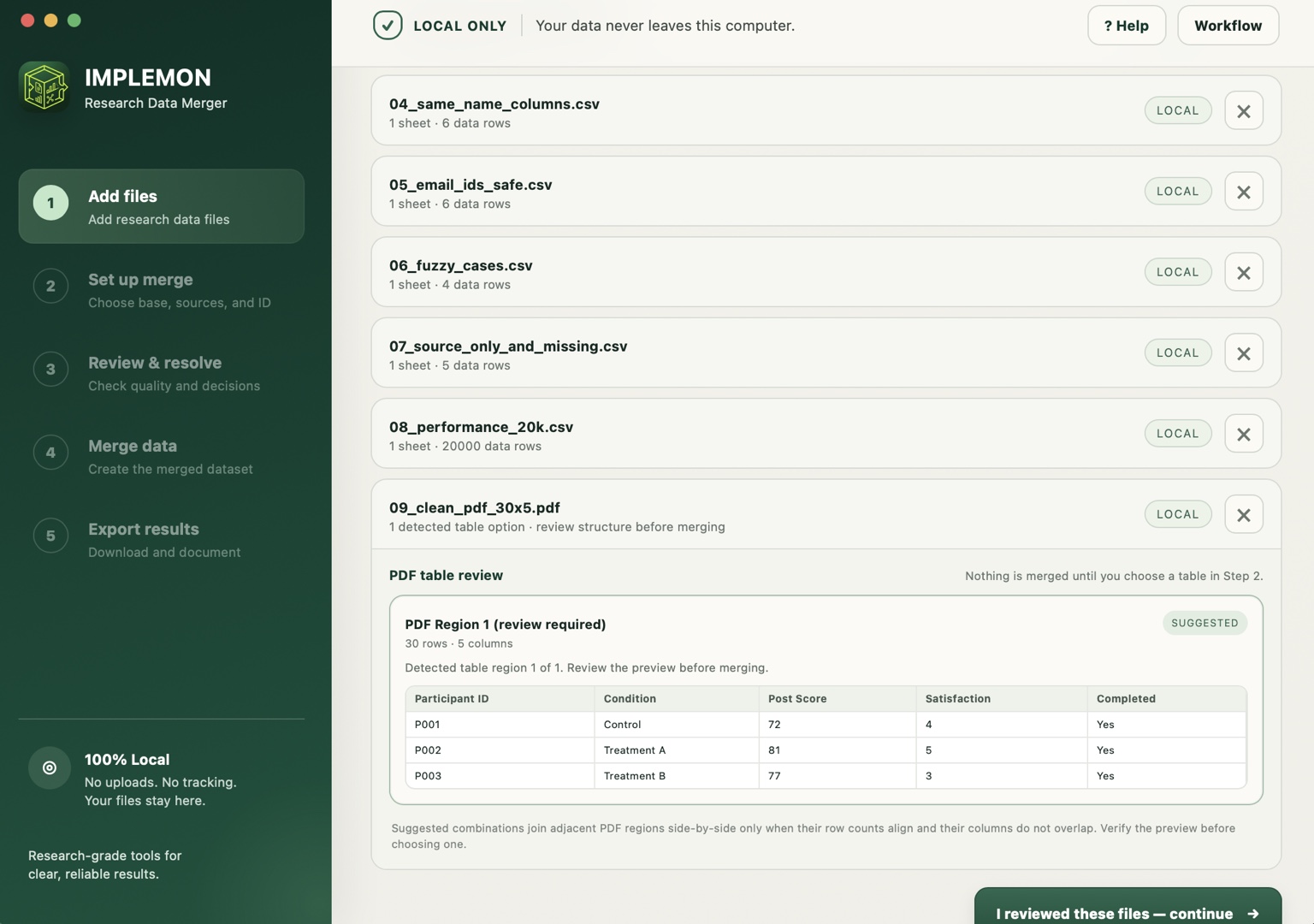Screen dimensions: 1314x924
Task: Open the Review & resolve step
Action: 162,372
